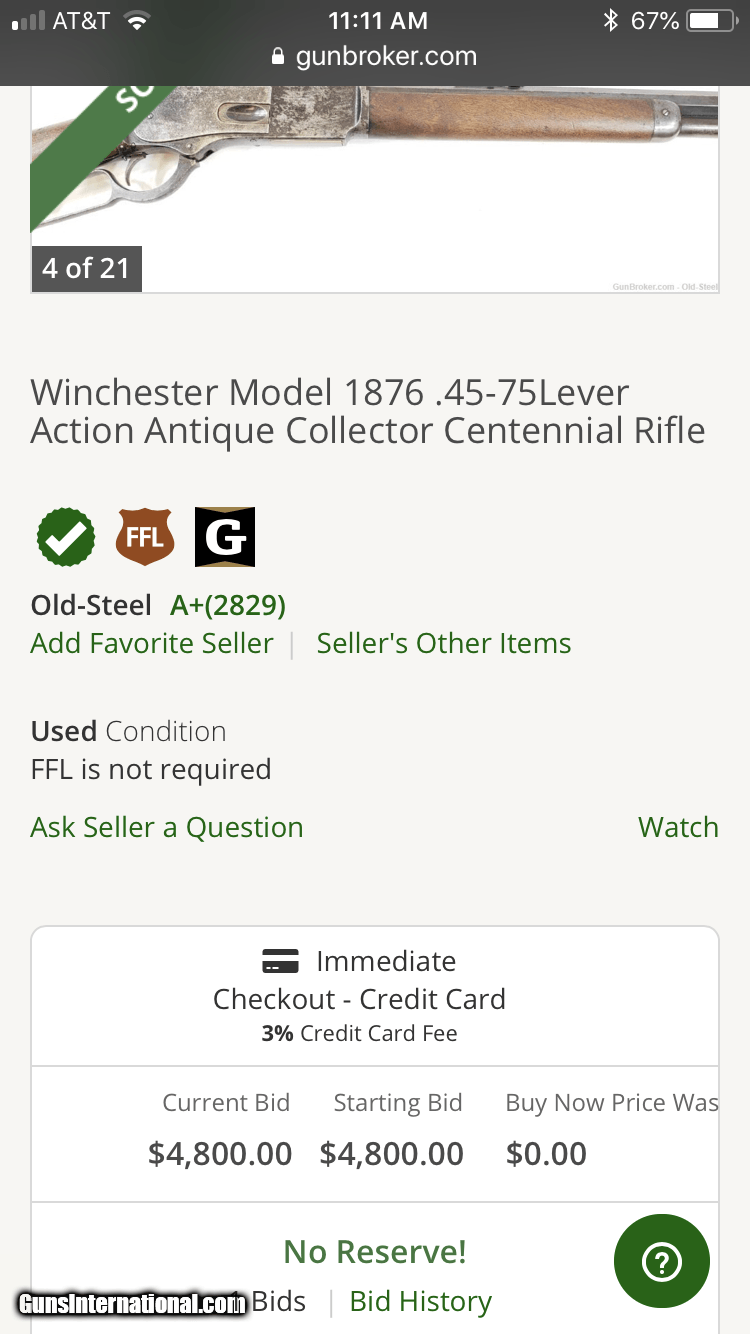Click the black G Gold member badge

point(225,537)
